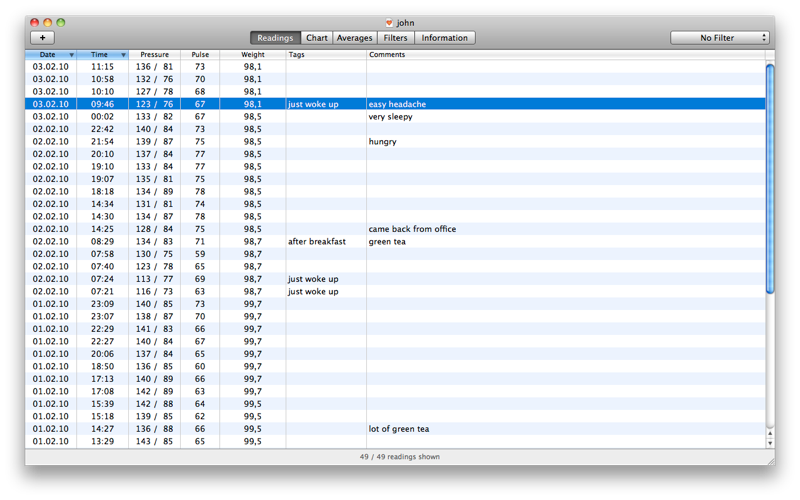Click the scrollbar down arrow
Screen dimensions: 800x500
pyautogui.click(x=770, y=443)
